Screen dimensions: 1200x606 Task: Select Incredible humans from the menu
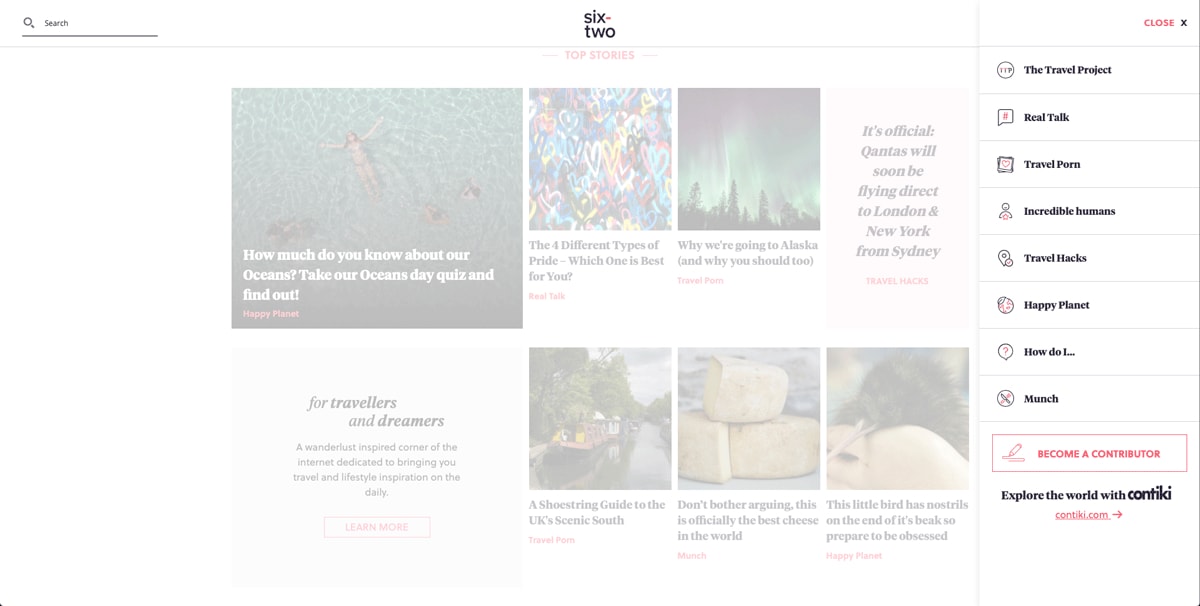[x=1069, y=211]
